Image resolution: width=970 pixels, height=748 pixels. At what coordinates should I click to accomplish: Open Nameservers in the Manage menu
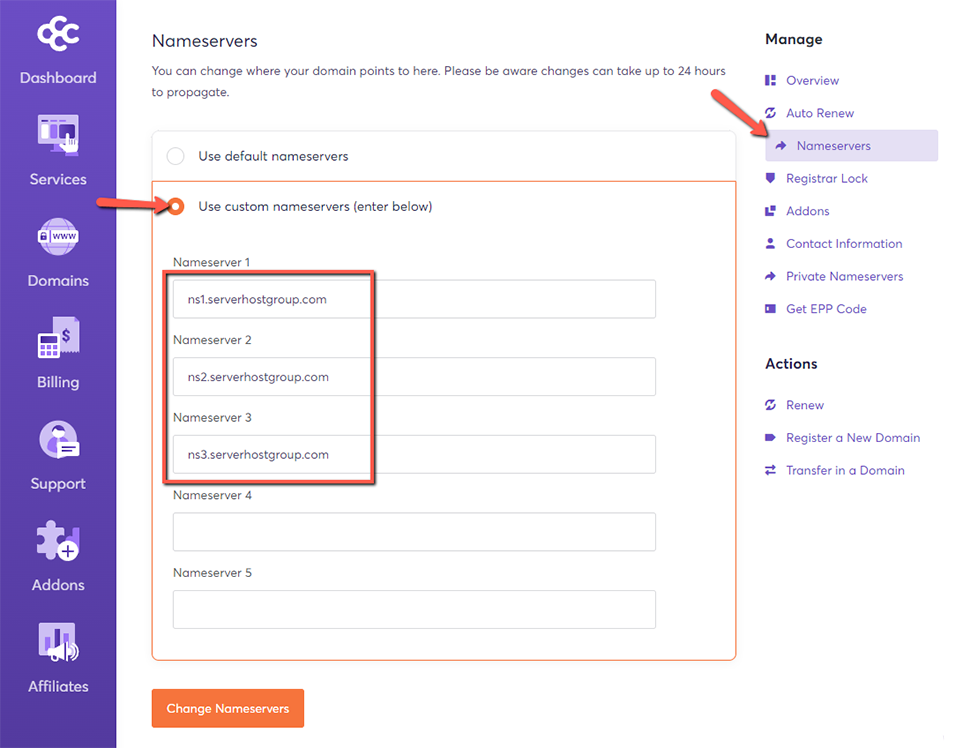833,146
